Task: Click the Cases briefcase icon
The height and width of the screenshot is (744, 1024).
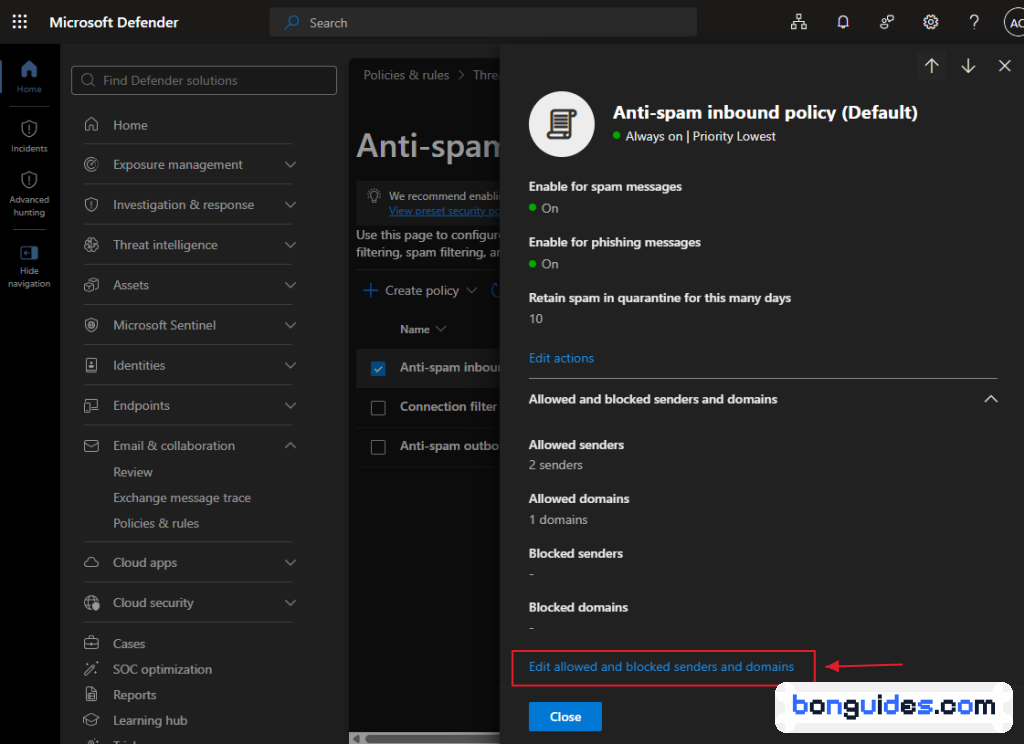Action: [x=91, y=643]
